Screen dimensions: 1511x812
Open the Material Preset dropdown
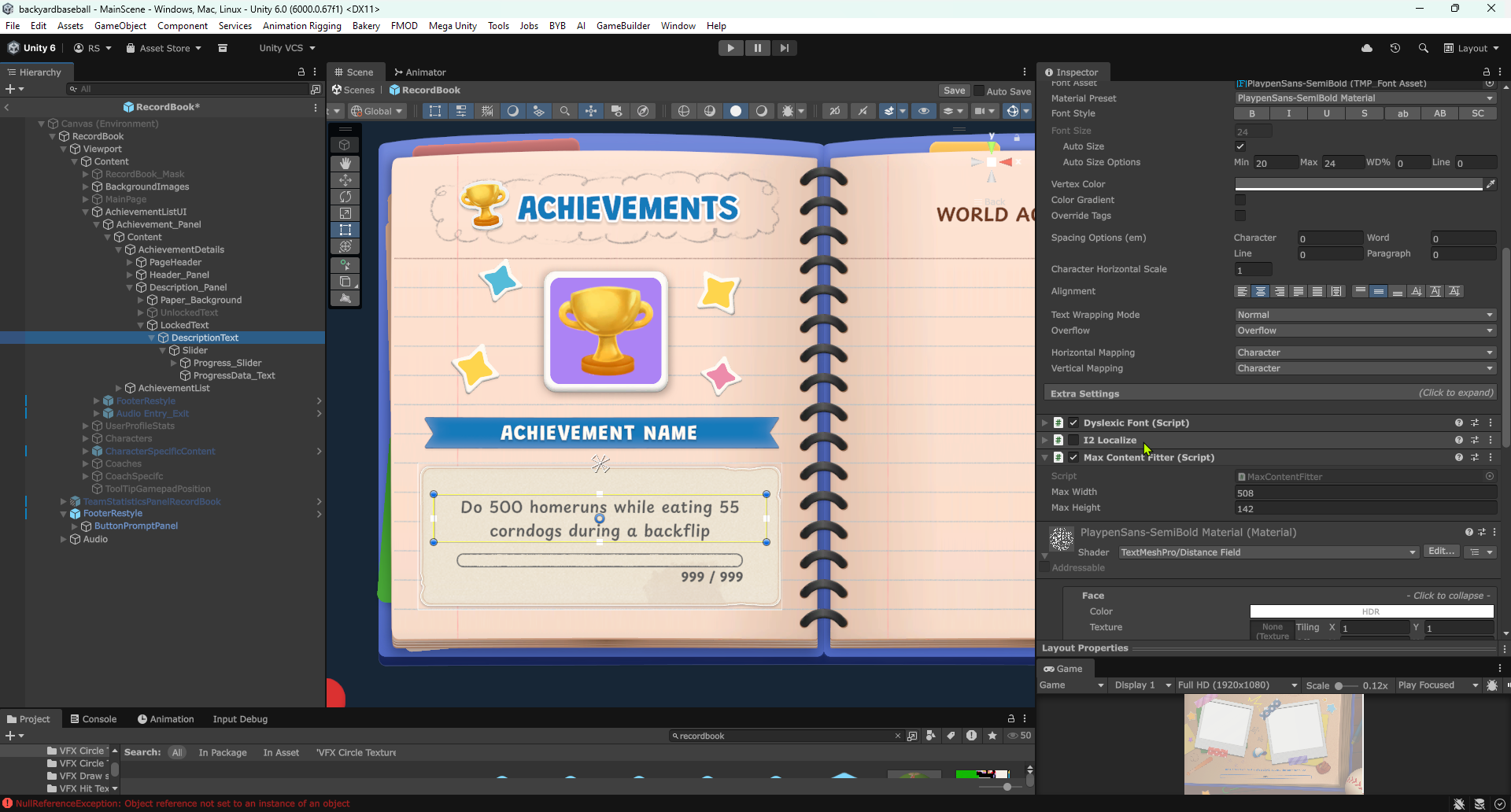coord(1365,98)
